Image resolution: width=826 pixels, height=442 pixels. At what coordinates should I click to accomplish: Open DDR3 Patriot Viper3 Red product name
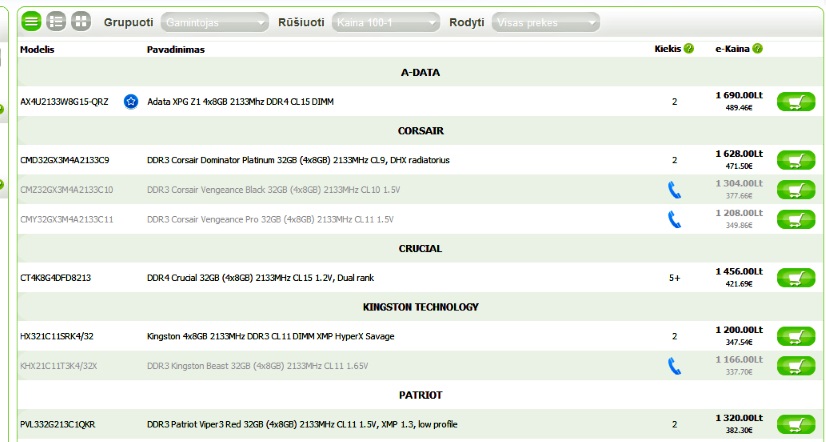tap(302, 424)
